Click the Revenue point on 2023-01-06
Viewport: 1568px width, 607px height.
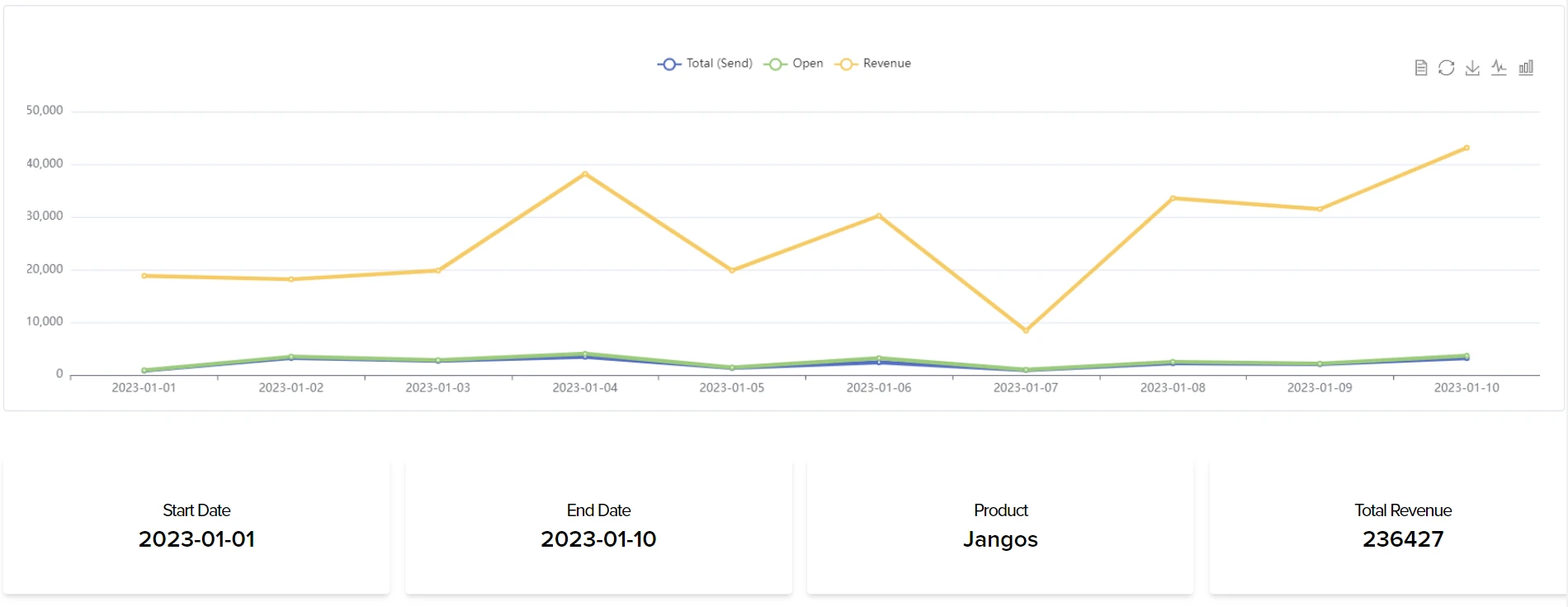879,216
